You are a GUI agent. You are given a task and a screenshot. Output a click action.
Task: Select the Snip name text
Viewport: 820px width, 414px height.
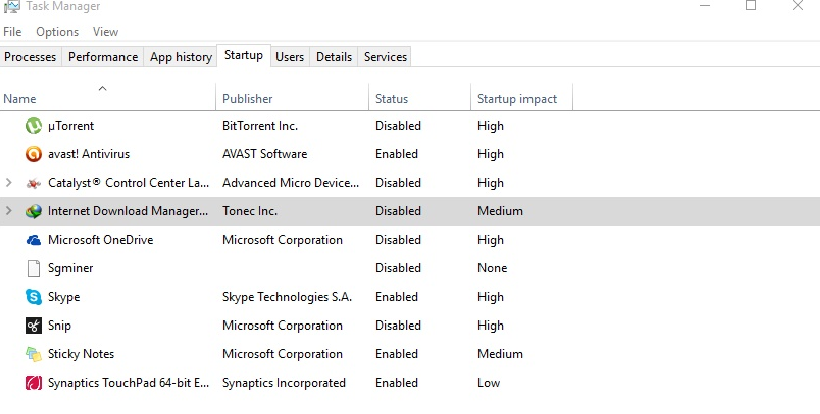click(x=59, y=326)
